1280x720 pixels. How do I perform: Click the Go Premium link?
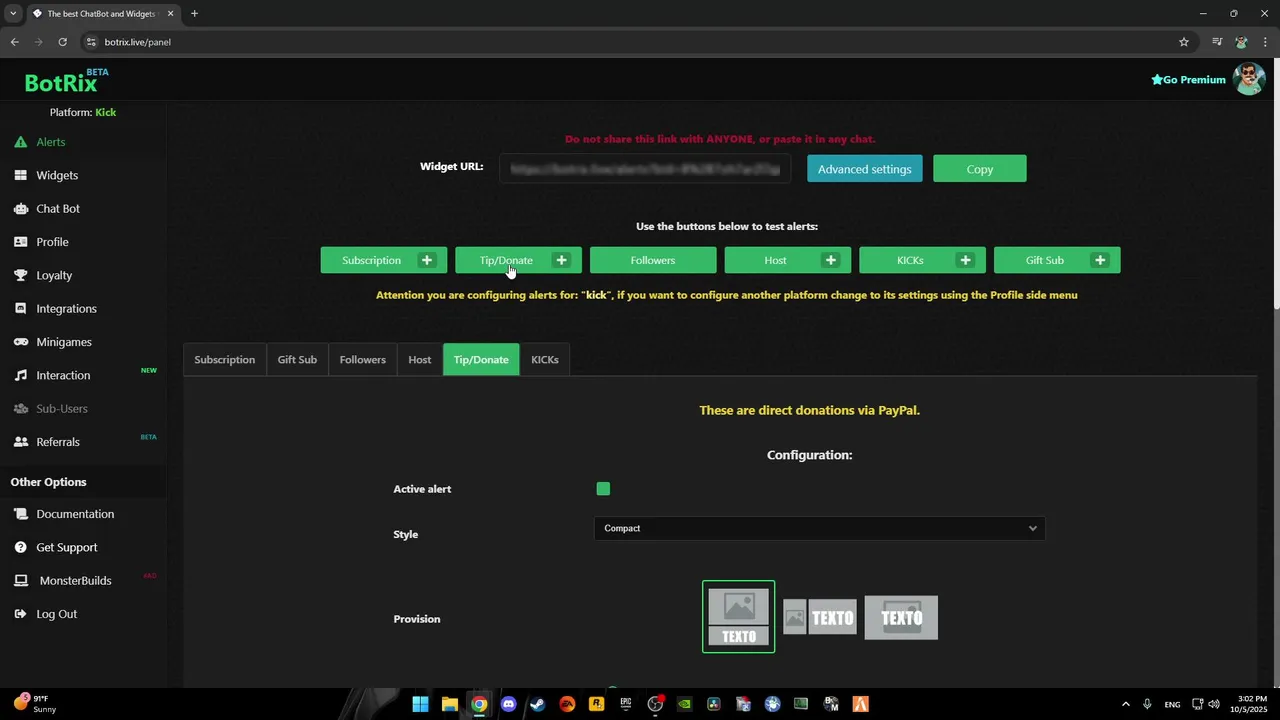(x=1188, y=80)
